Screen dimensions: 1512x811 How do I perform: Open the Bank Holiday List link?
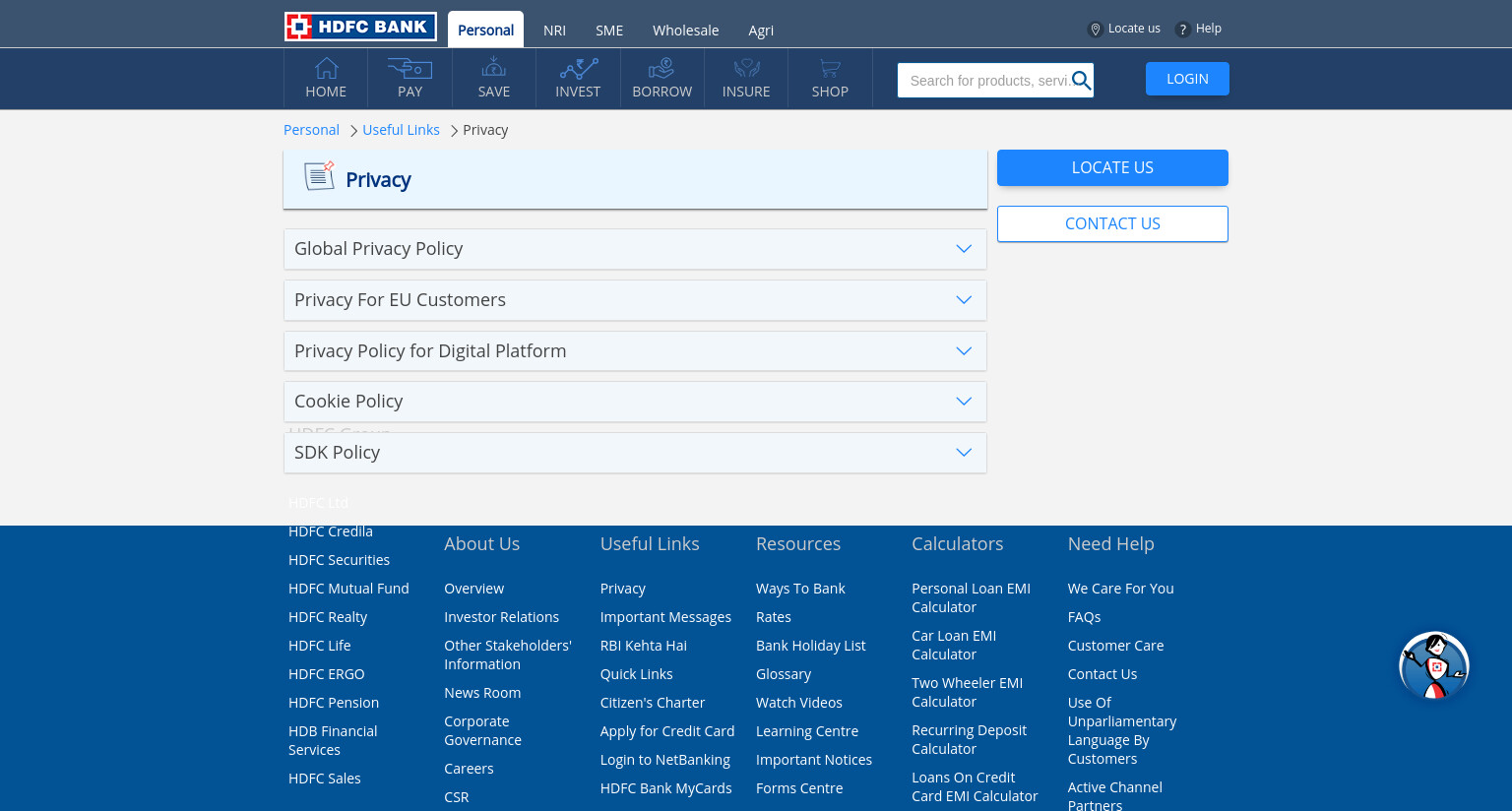(811, 646)
